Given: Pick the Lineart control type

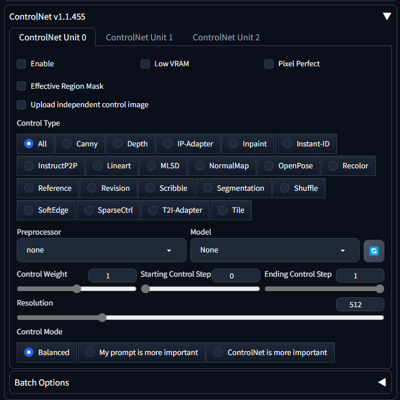Looking at the screenshot, I should tap(112, 166).
